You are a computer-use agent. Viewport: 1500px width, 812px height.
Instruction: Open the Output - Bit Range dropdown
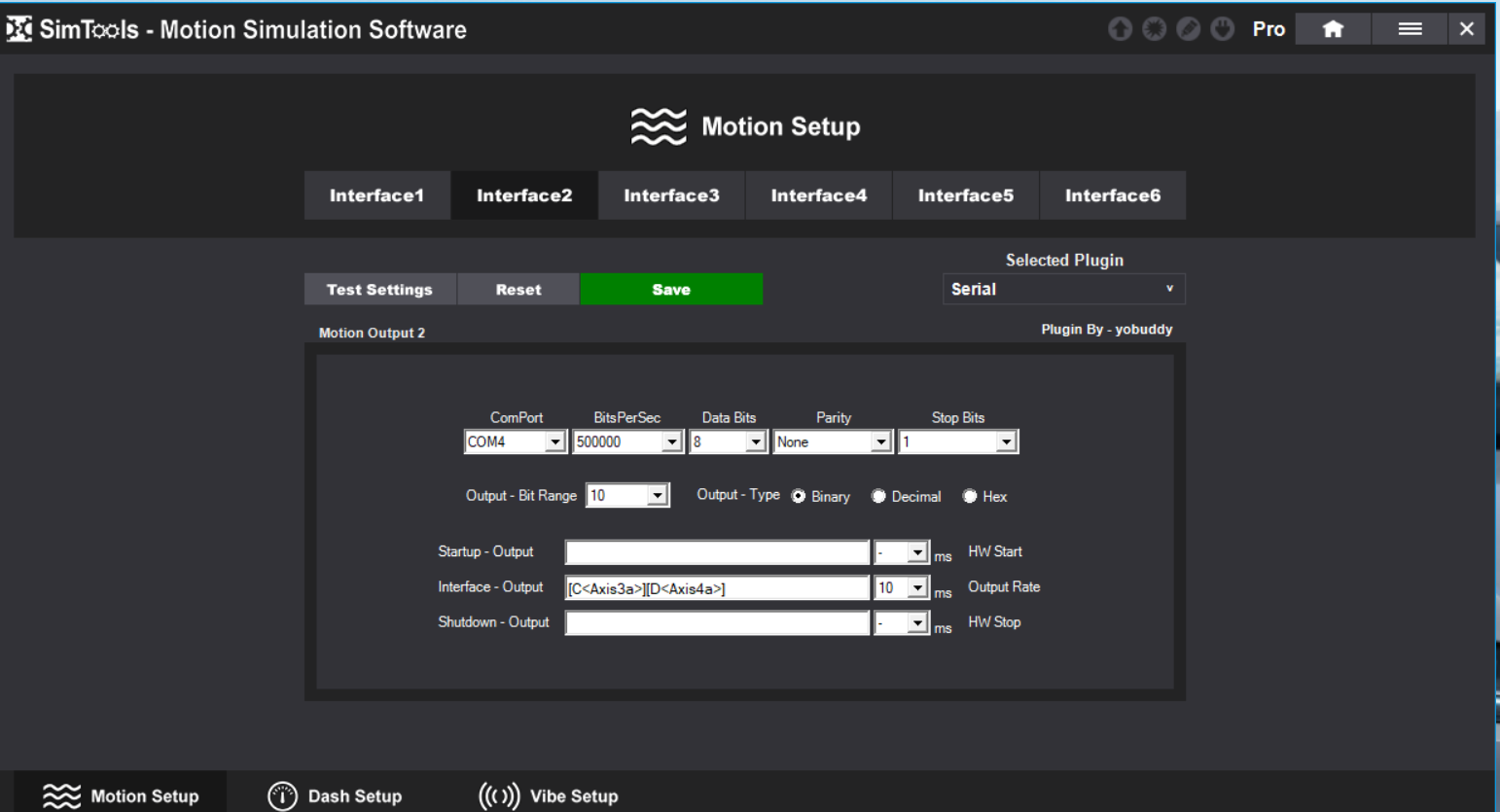(627, 496)
